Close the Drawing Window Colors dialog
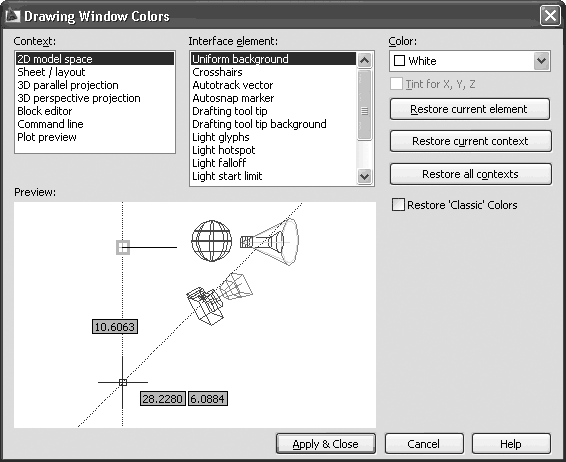This screenshot has width=566, height=462. [x=550, y=16]
